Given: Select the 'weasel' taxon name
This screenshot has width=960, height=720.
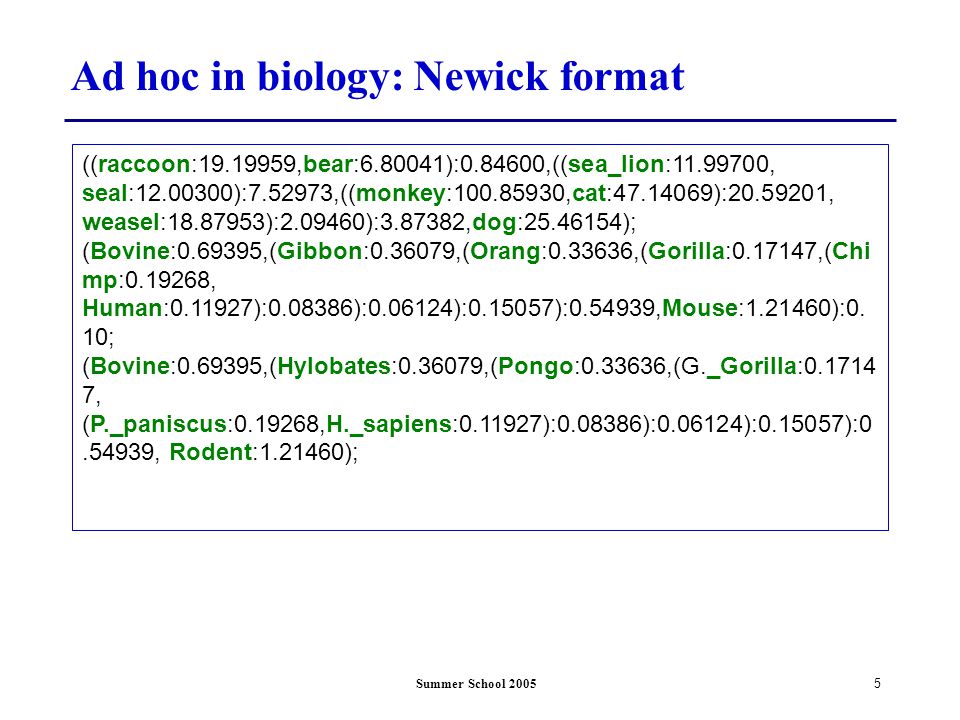Looking at the screenshot, I should [x=121, y=222].
